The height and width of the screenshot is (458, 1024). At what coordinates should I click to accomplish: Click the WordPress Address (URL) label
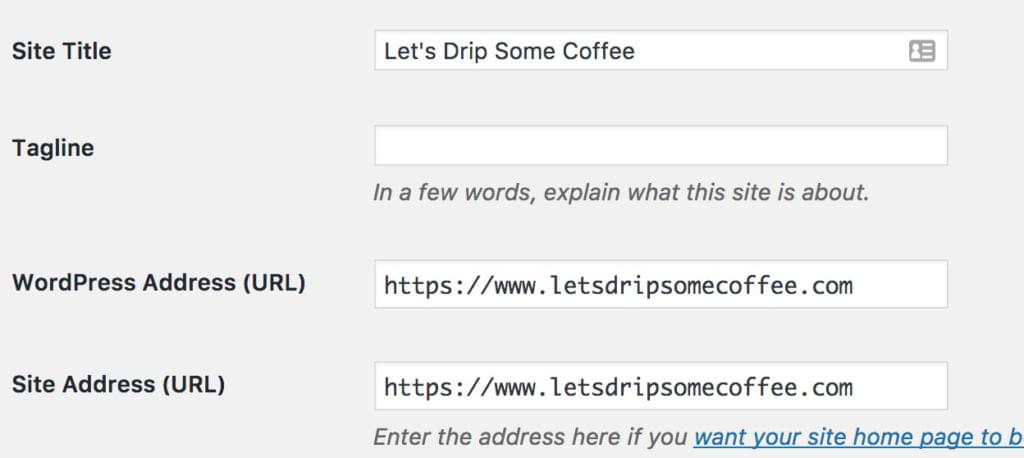point(159,282)
